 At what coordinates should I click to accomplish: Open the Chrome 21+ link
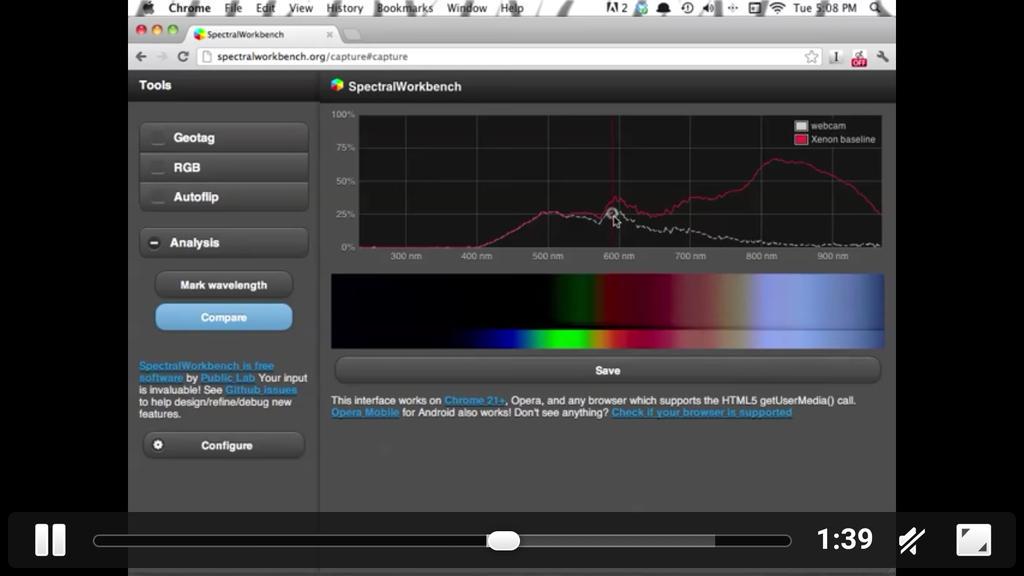point(474,400)
